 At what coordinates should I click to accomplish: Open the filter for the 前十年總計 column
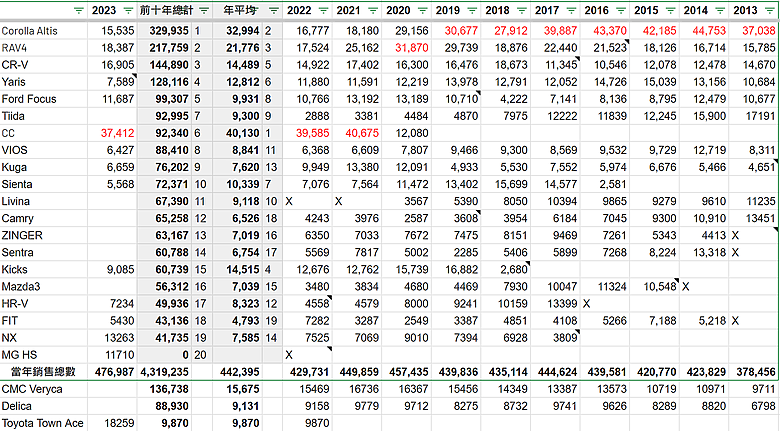(x=204, y=10)
